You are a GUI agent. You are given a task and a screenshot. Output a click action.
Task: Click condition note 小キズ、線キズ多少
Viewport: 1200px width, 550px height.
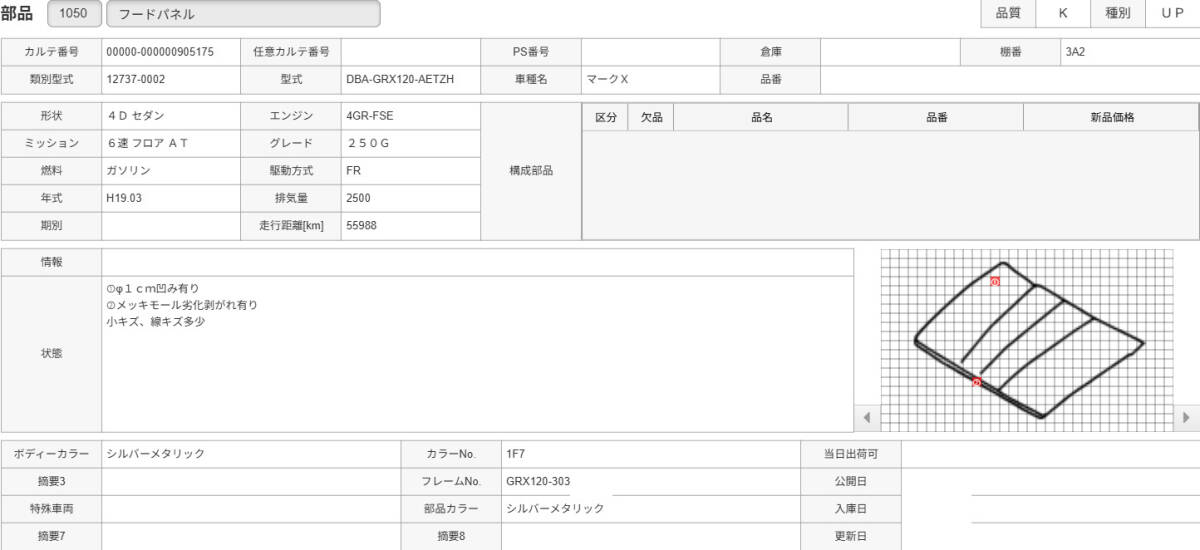(155, 322)
